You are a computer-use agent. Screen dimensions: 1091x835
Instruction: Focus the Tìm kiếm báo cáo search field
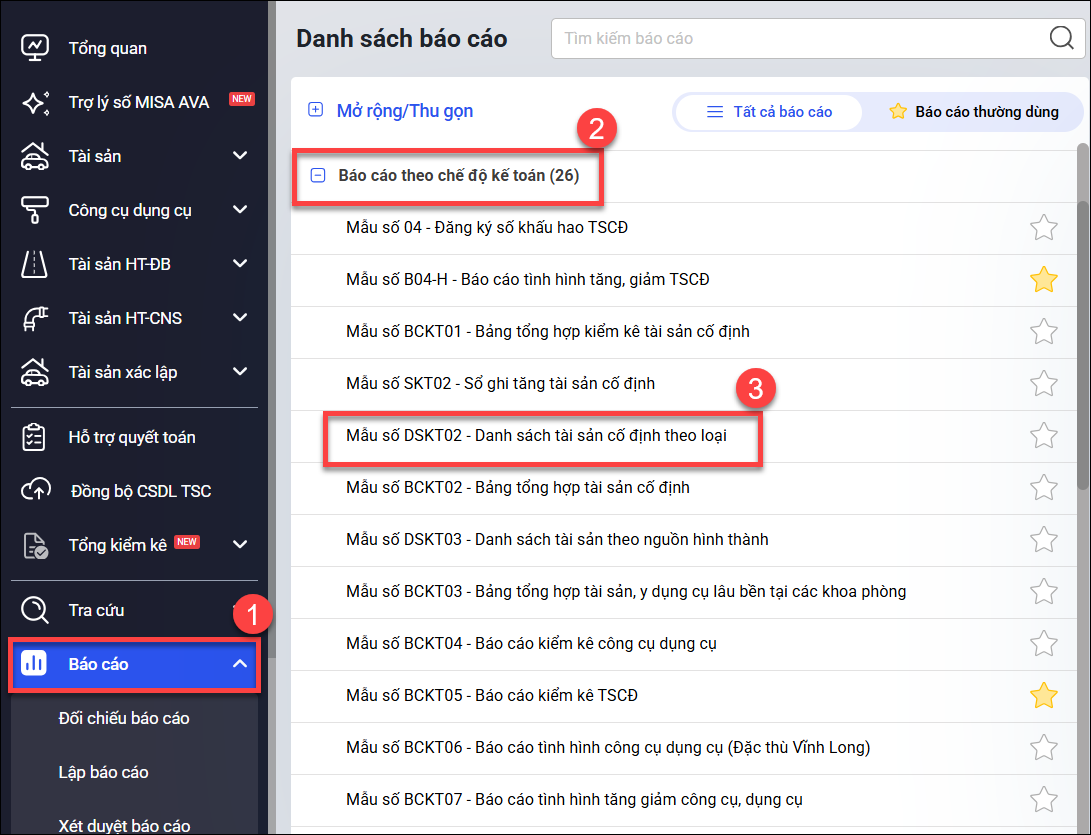pyautogui.click(x=800, y=39)
